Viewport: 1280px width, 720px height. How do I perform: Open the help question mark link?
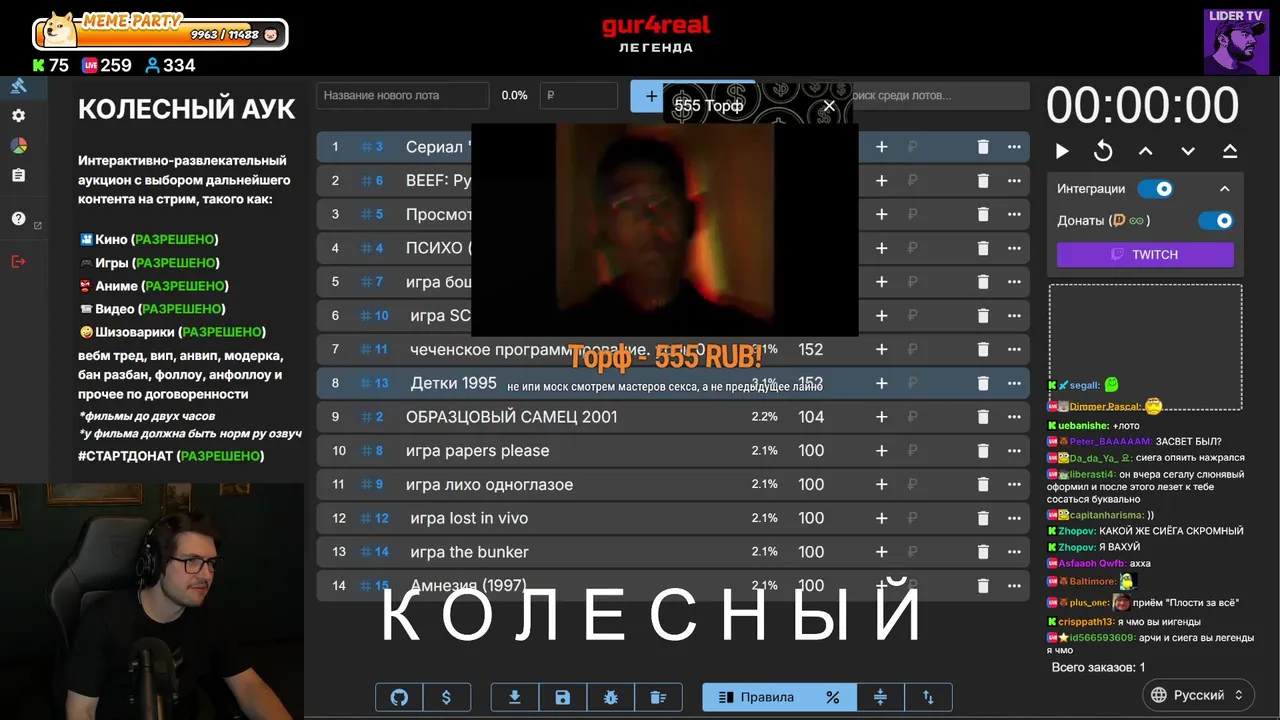tap(18, 219)
